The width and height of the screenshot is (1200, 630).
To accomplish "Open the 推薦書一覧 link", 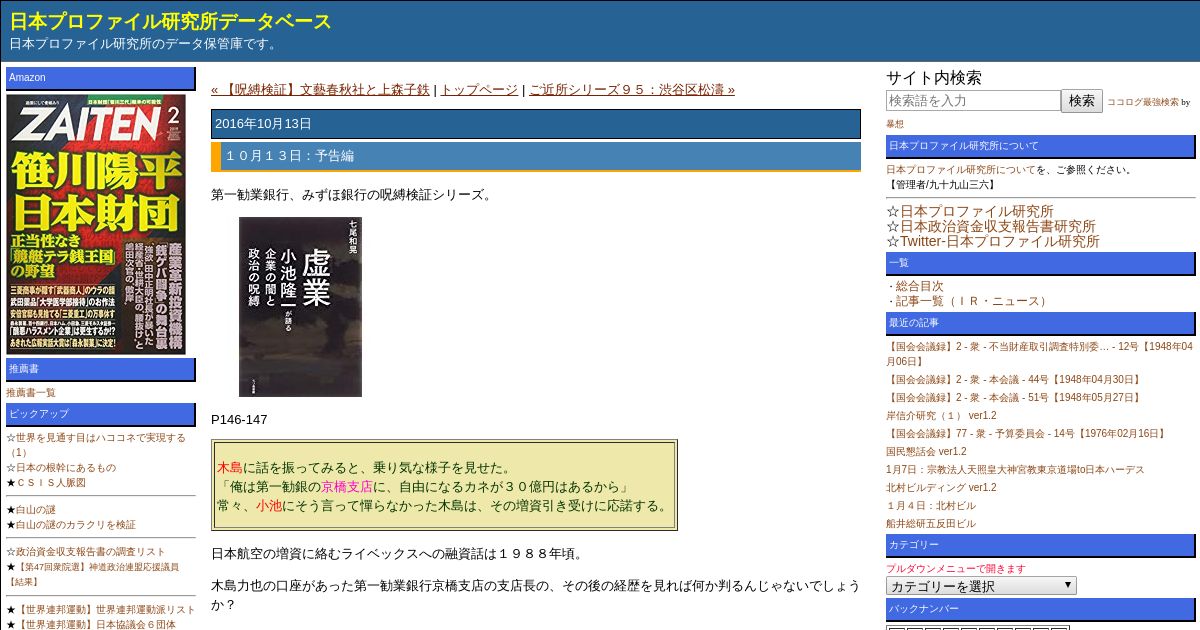I will [x=31, y=393].
